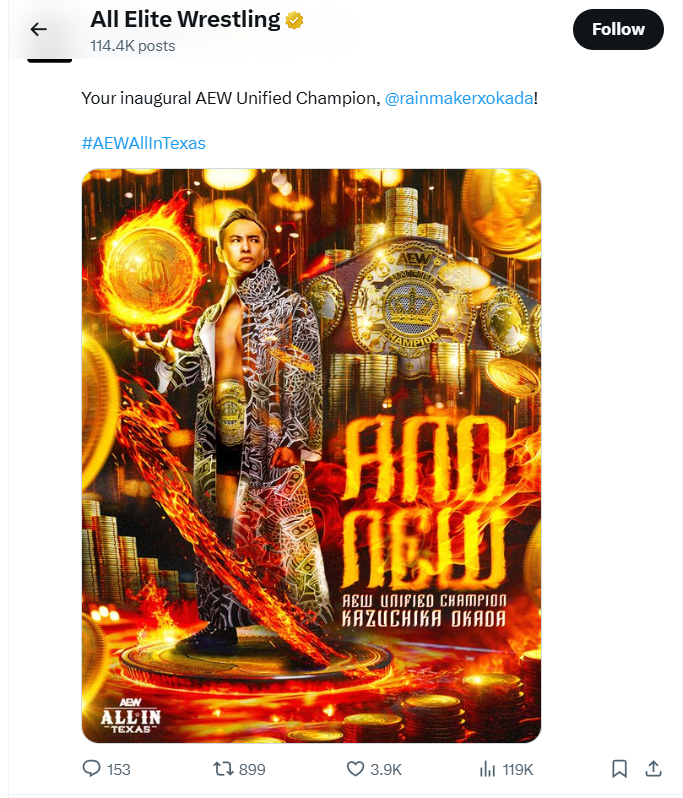
Task: Open the @rainmakerxokada mention
Action: (459, 98)
